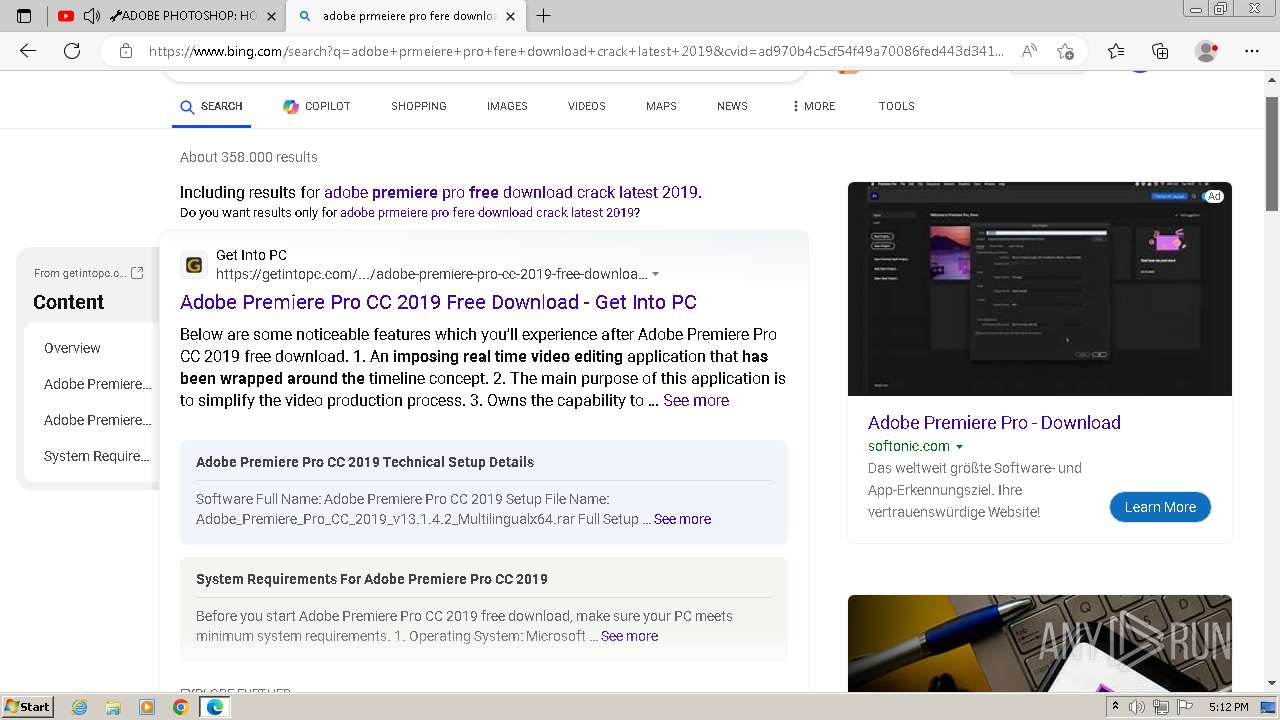Viewport: 1280px width, 720px height.
Task: Open the Action Center flag icon
Action: [1185, 707]
